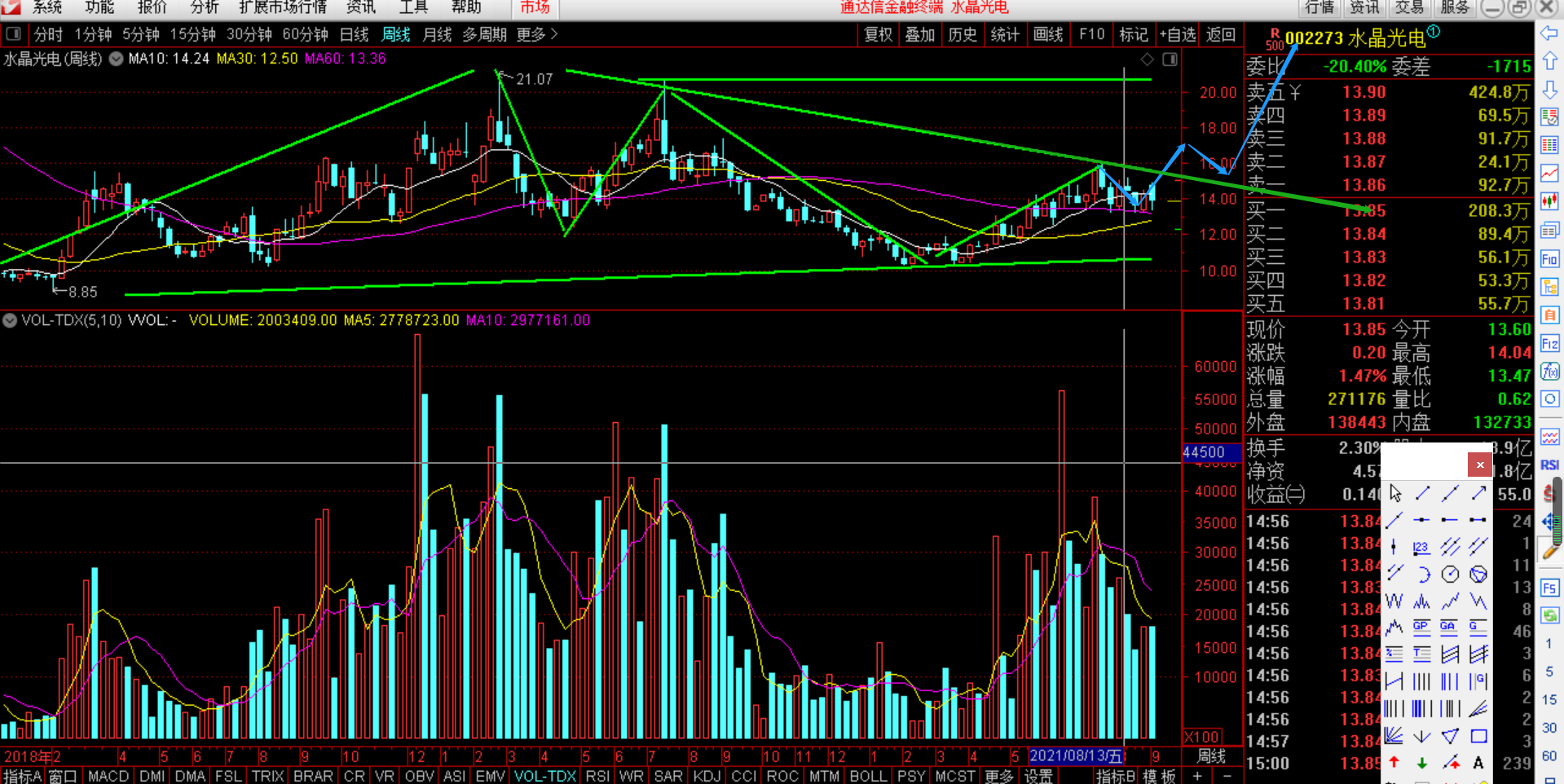This screenshot has height=784, width=1564.
Task: Expand the 水晶光电(周线) indicator dropdown
Action: pos(117,59)
